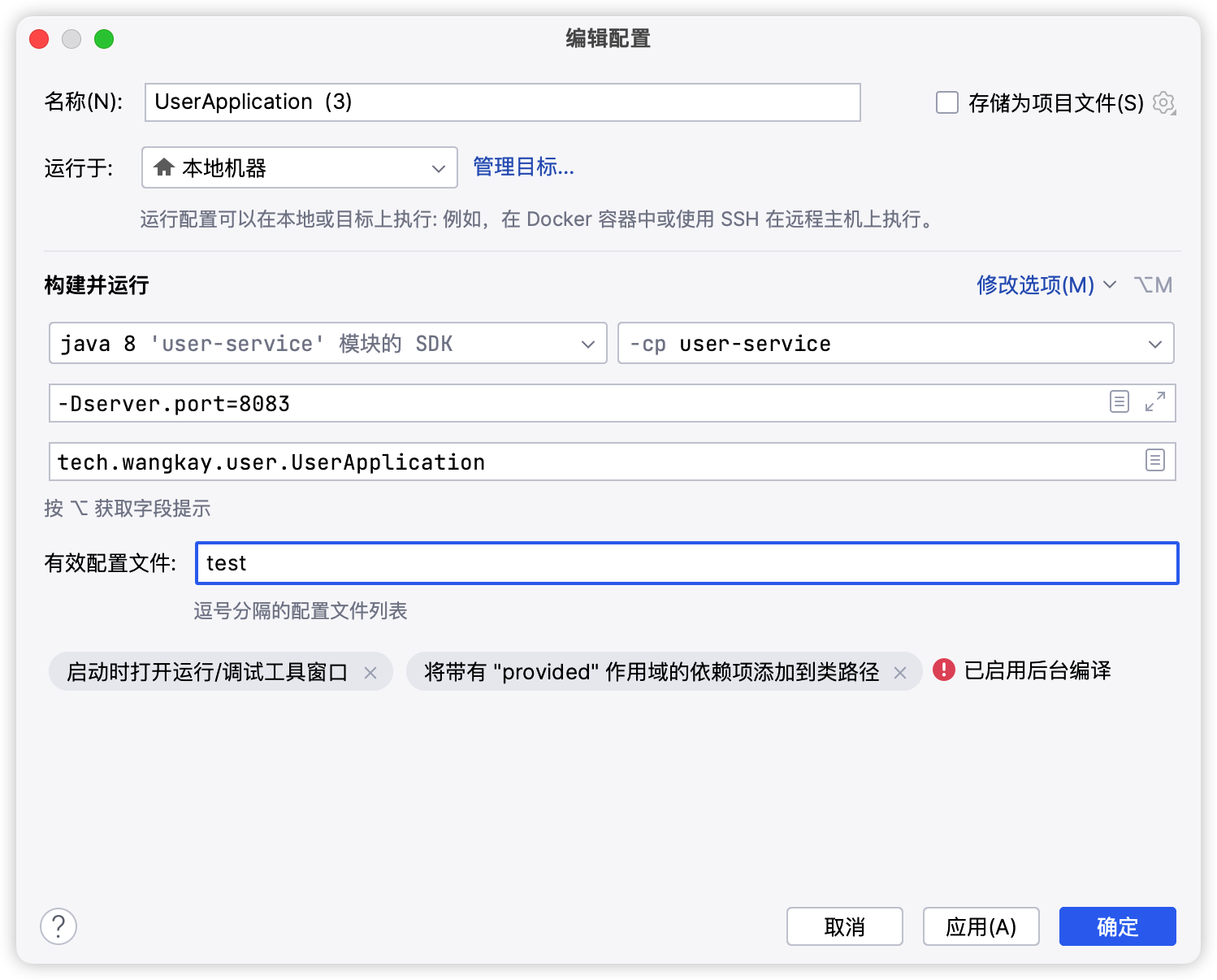Click the home icon in 本地机器 dropdown
This screenshot has width=1217, height=980.
tap(164, 167)
